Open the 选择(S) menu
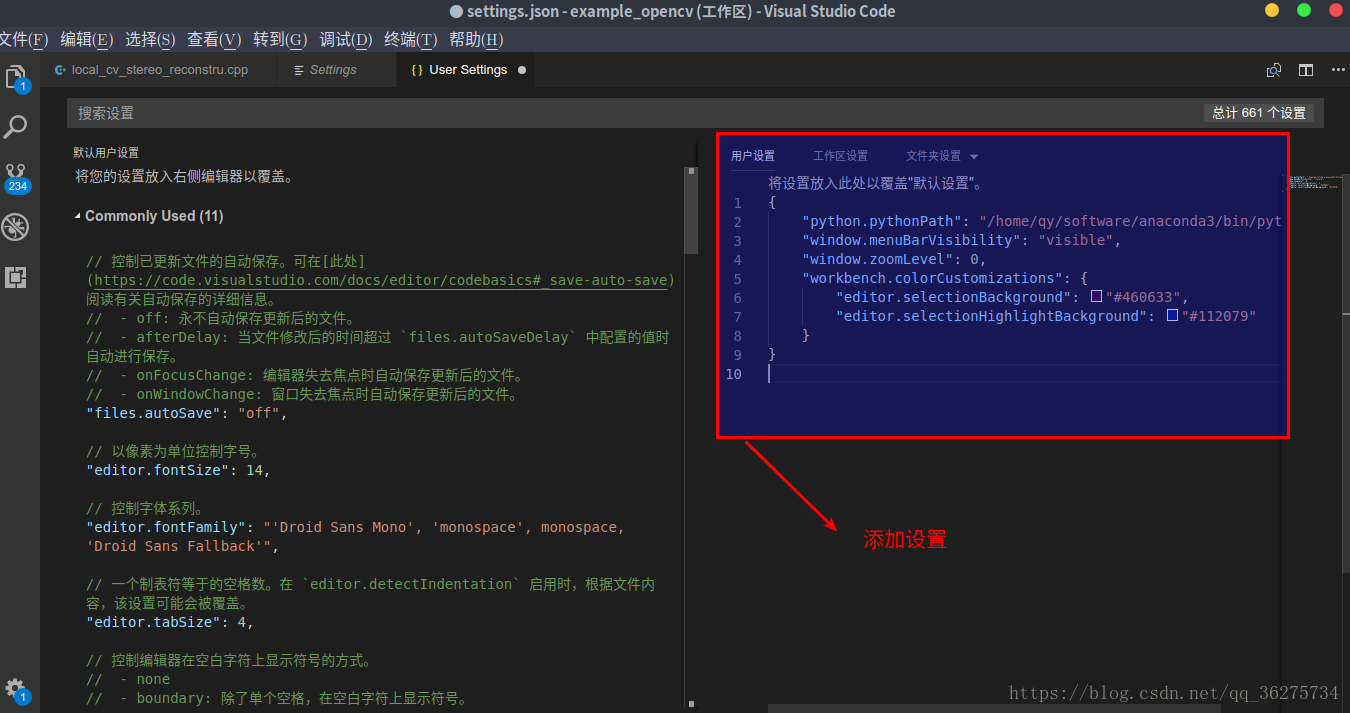Image resolution: width=1350 pixels, height=713 pixels. click(x=150, y=40)
